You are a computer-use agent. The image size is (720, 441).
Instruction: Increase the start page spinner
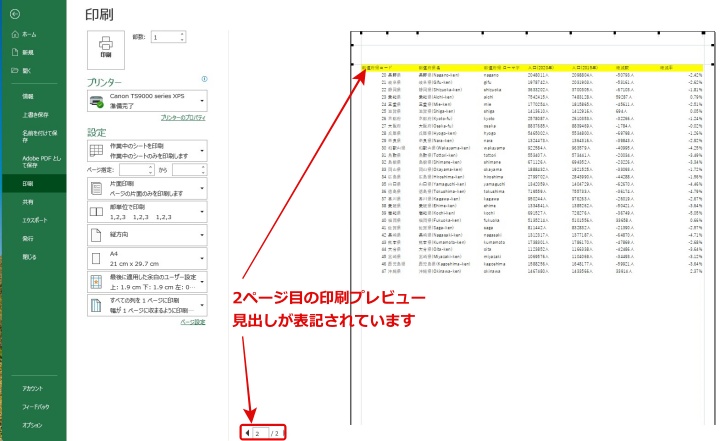(x=151, y=167)
